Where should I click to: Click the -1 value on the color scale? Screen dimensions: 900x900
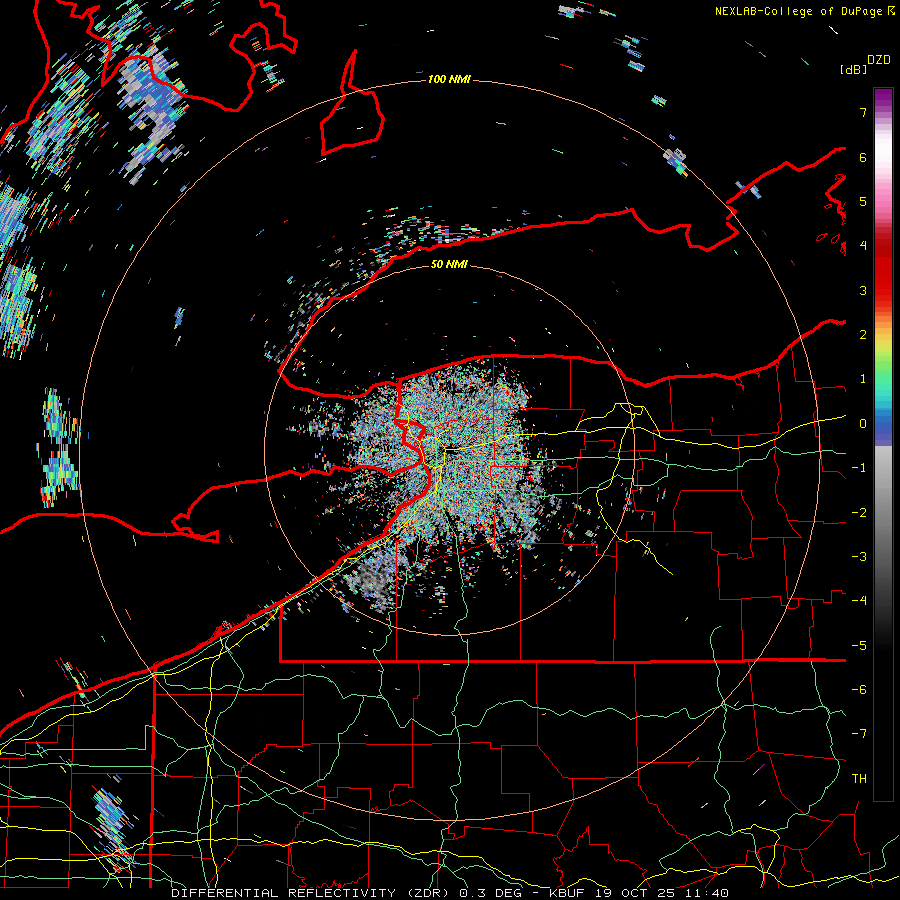[x=859, y=468]
